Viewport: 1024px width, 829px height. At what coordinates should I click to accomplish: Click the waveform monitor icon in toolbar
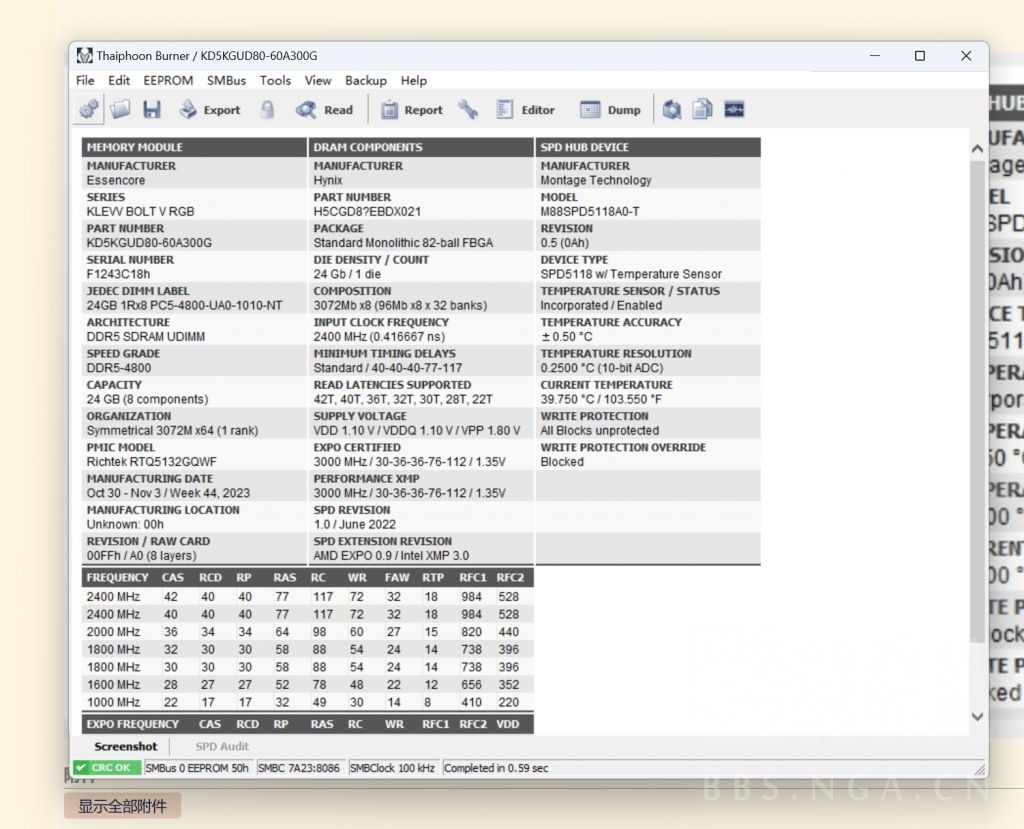[x=735, y=110]
